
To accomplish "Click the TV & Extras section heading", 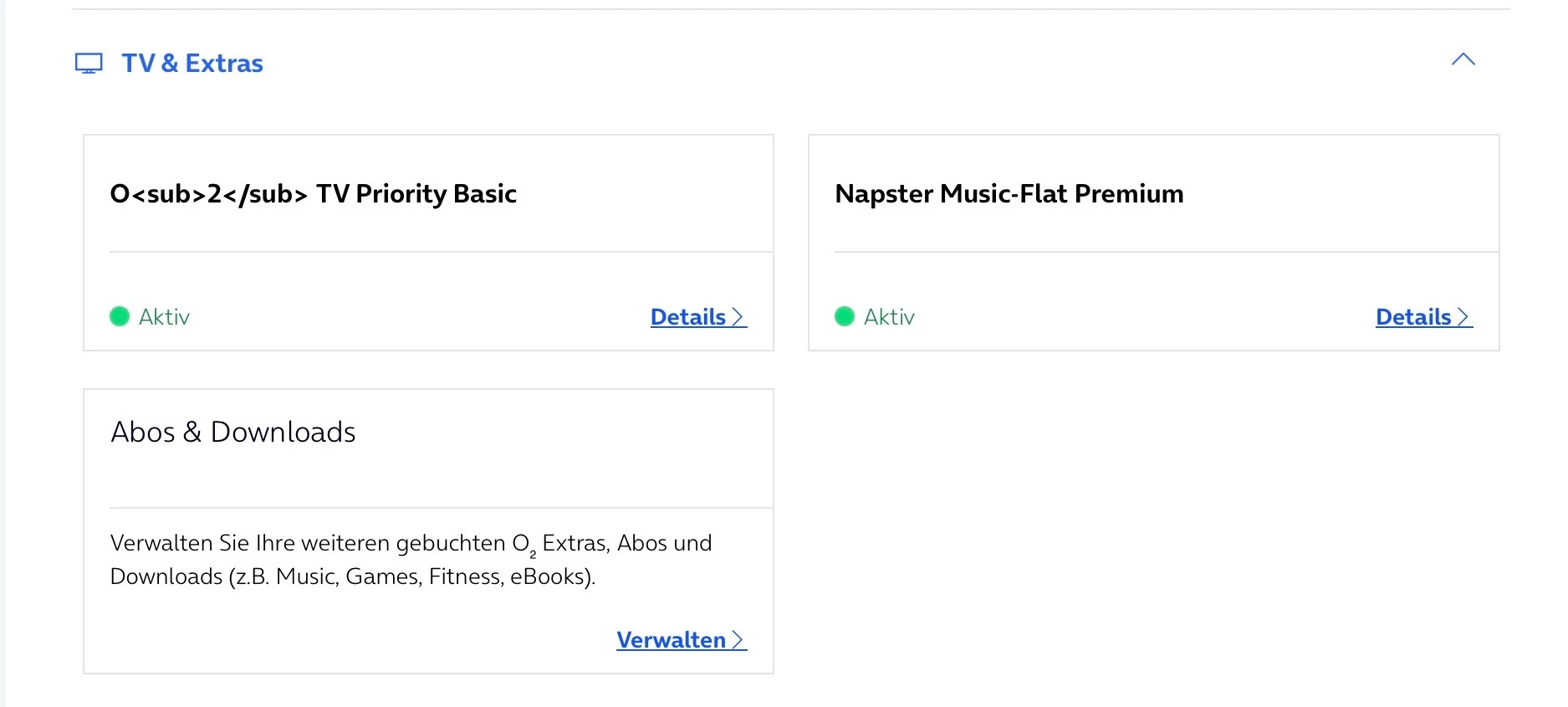I will click(192, 64).
